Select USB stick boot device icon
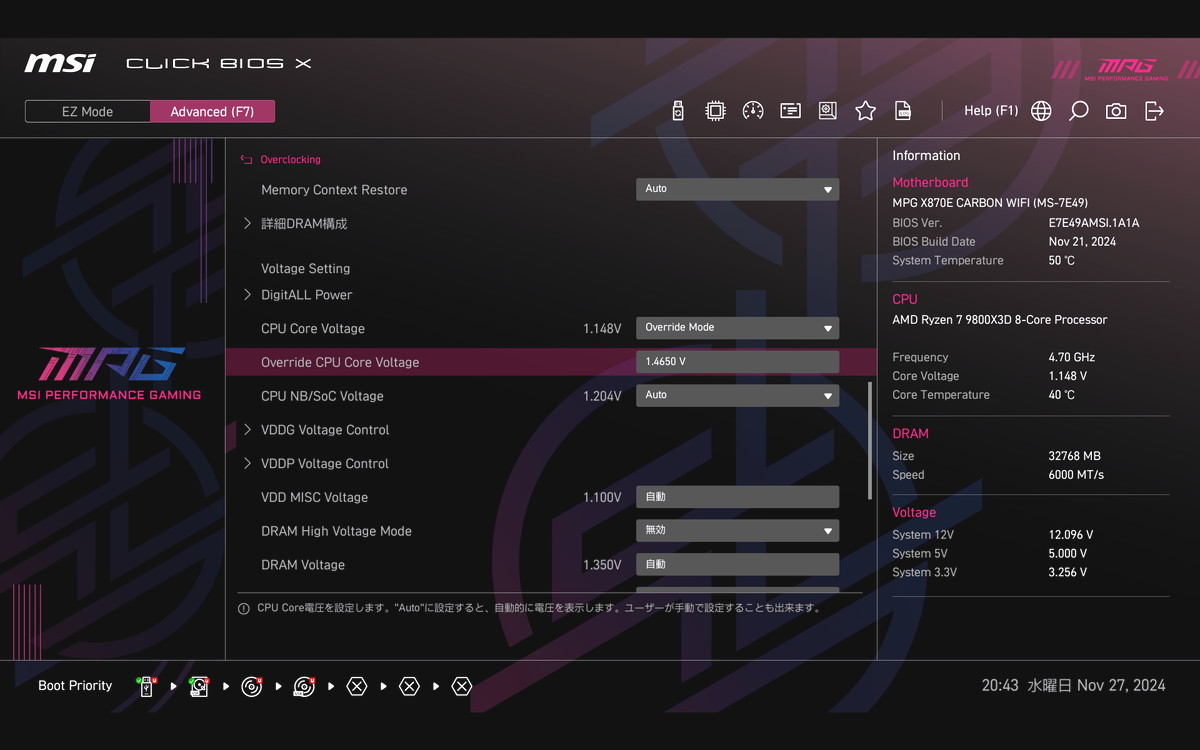Image resolution: width=1200 pixels, height=750 pixels. (147, 686)
